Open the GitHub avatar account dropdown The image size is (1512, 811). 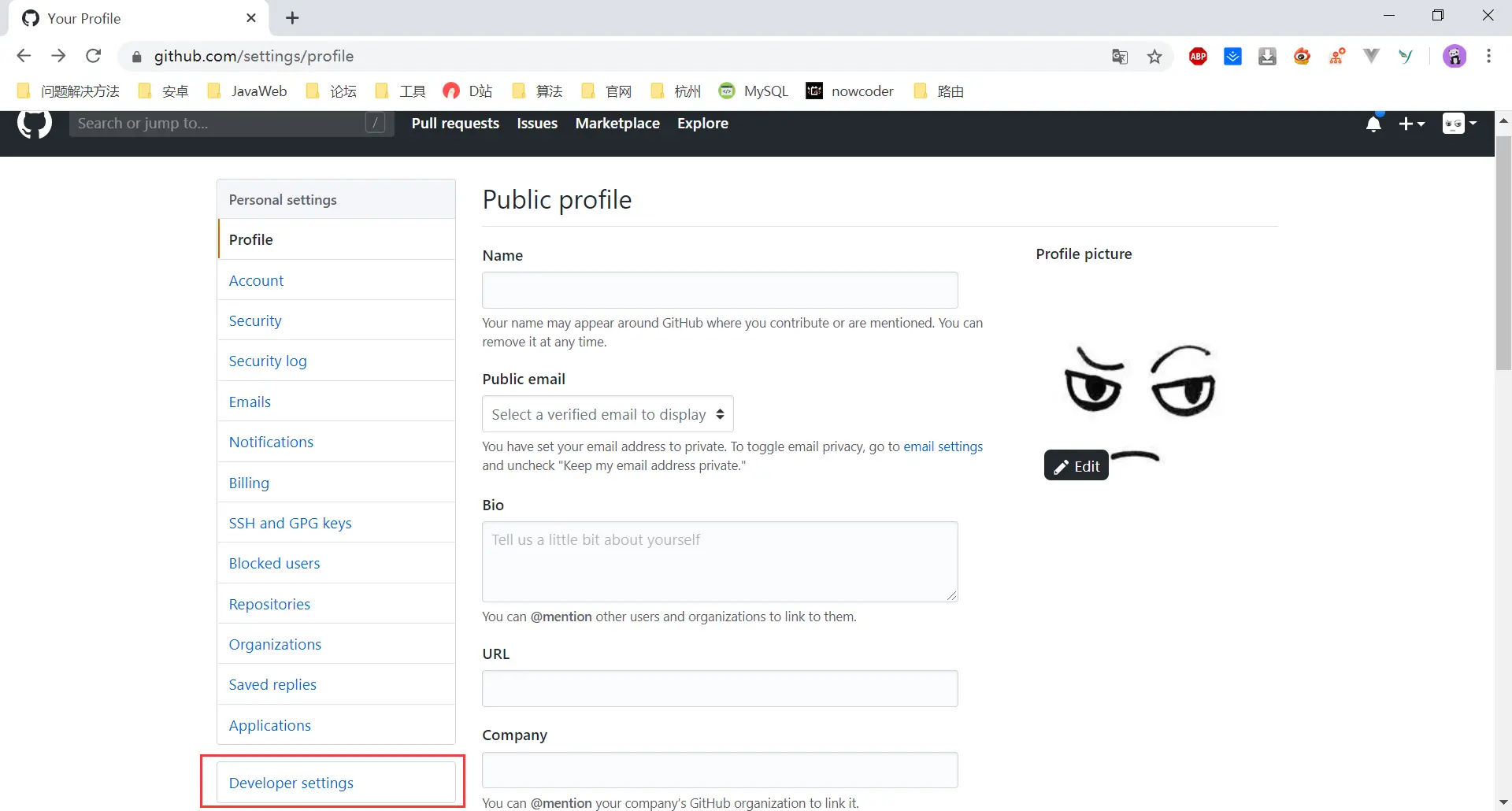1459,124
